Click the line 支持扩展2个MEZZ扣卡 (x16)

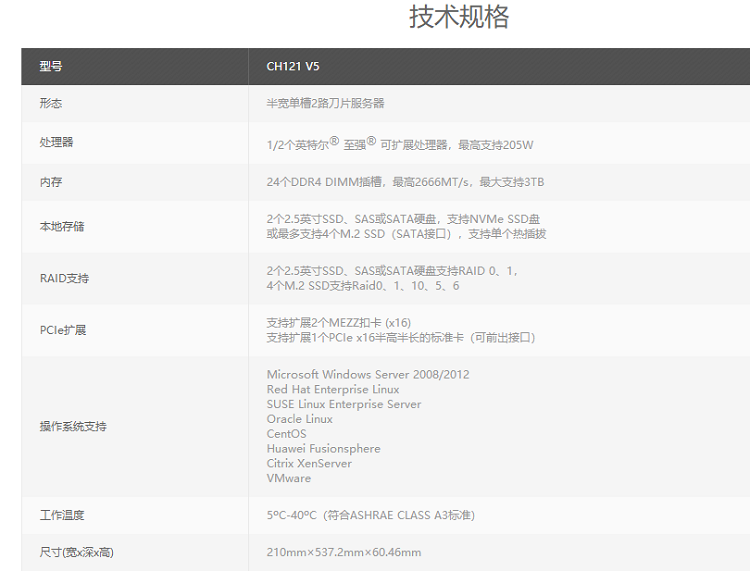[339, 323]
